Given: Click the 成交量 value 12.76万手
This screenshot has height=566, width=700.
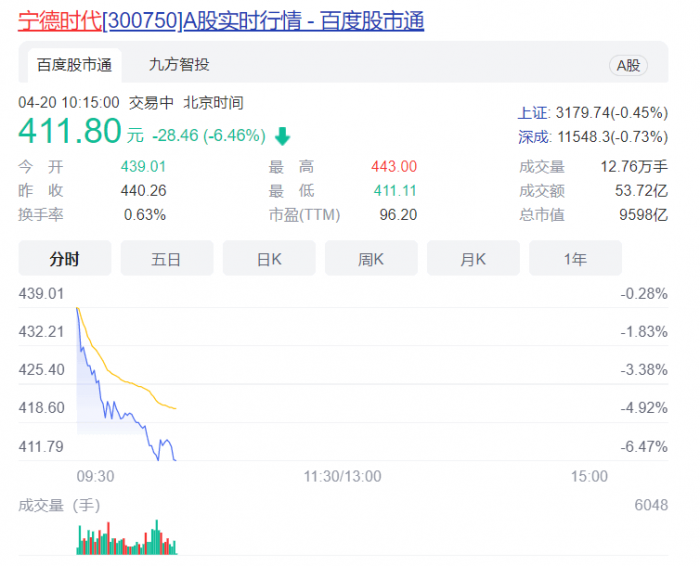Looking at the screenshot, I should click(x=634, y=166).
